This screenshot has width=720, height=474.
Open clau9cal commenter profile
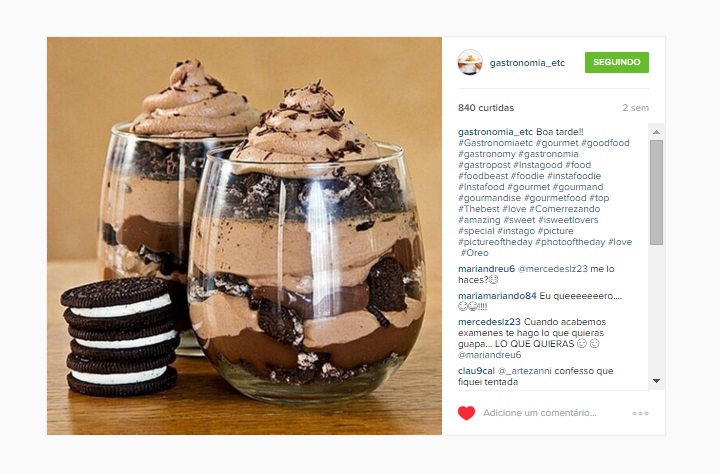(476, 371)
